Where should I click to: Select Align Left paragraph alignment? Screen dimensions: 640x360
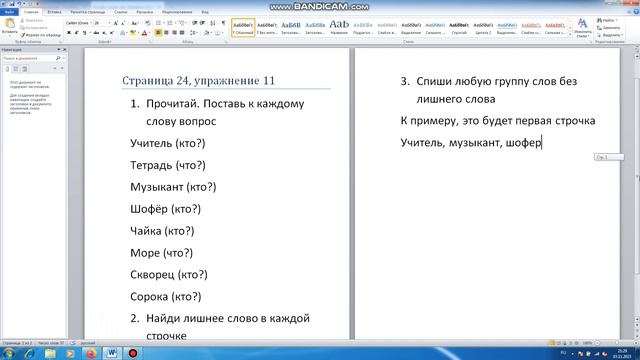tap(158, 33)
